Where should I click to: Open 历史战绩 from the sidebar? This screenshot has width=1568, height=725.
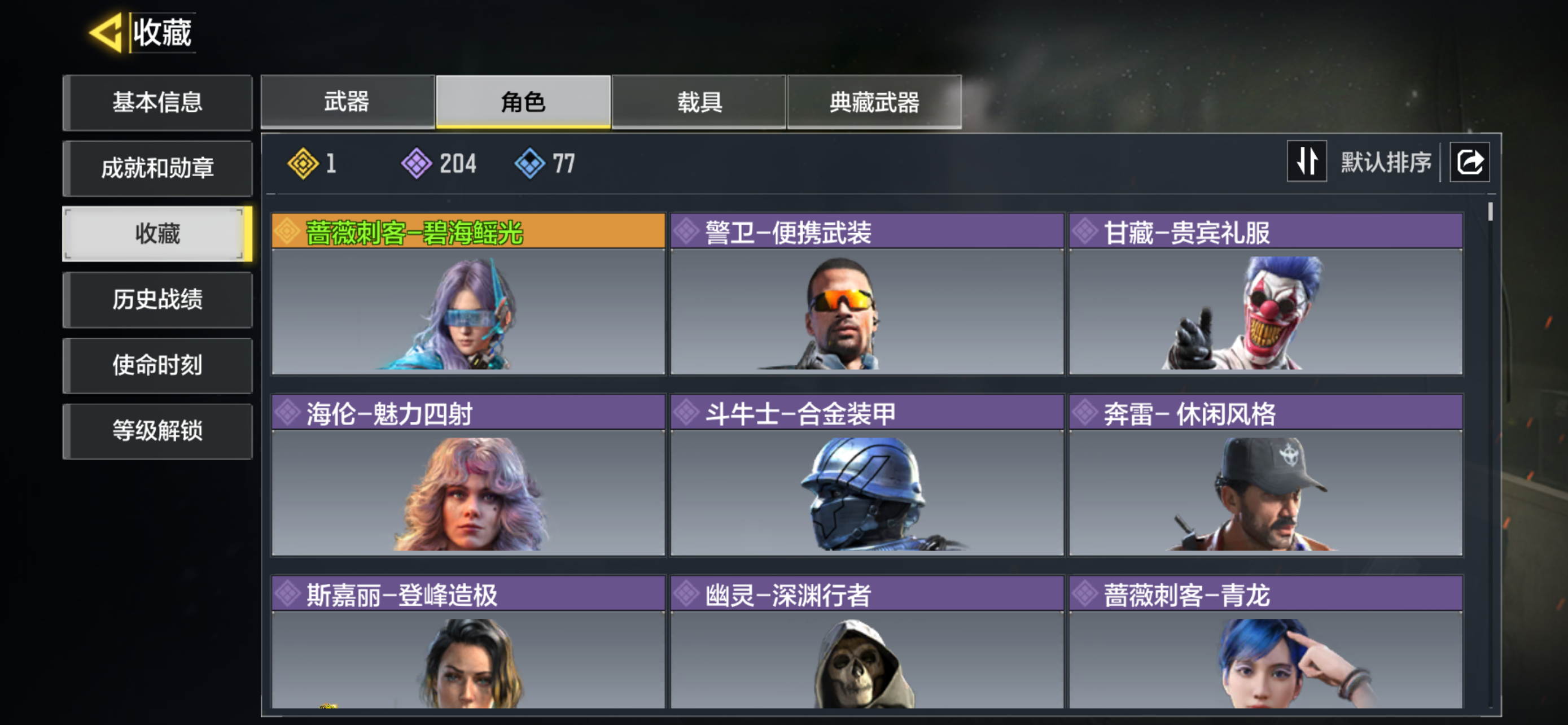coord(157,299)
